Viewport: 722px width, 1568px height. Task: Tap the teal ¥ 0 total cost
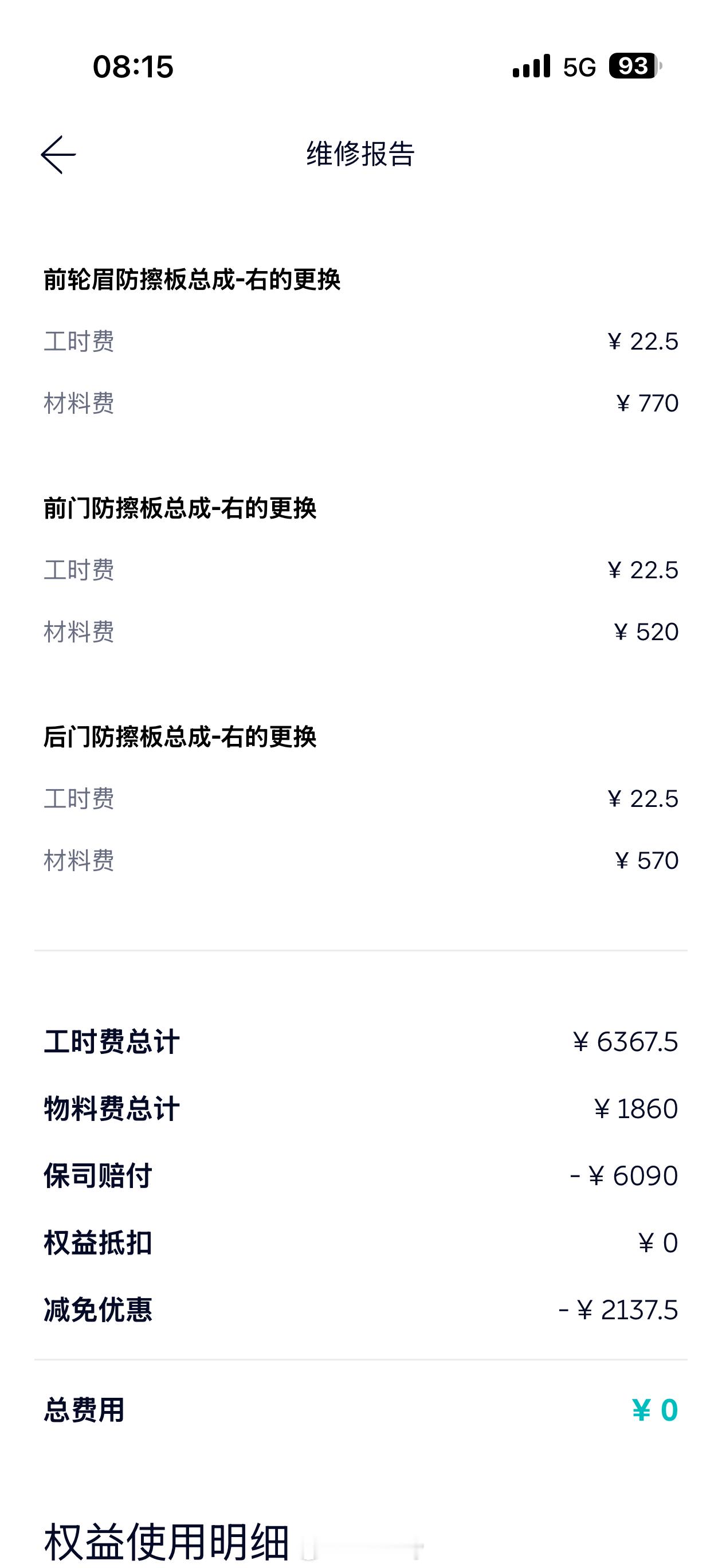coord(654,1410)
